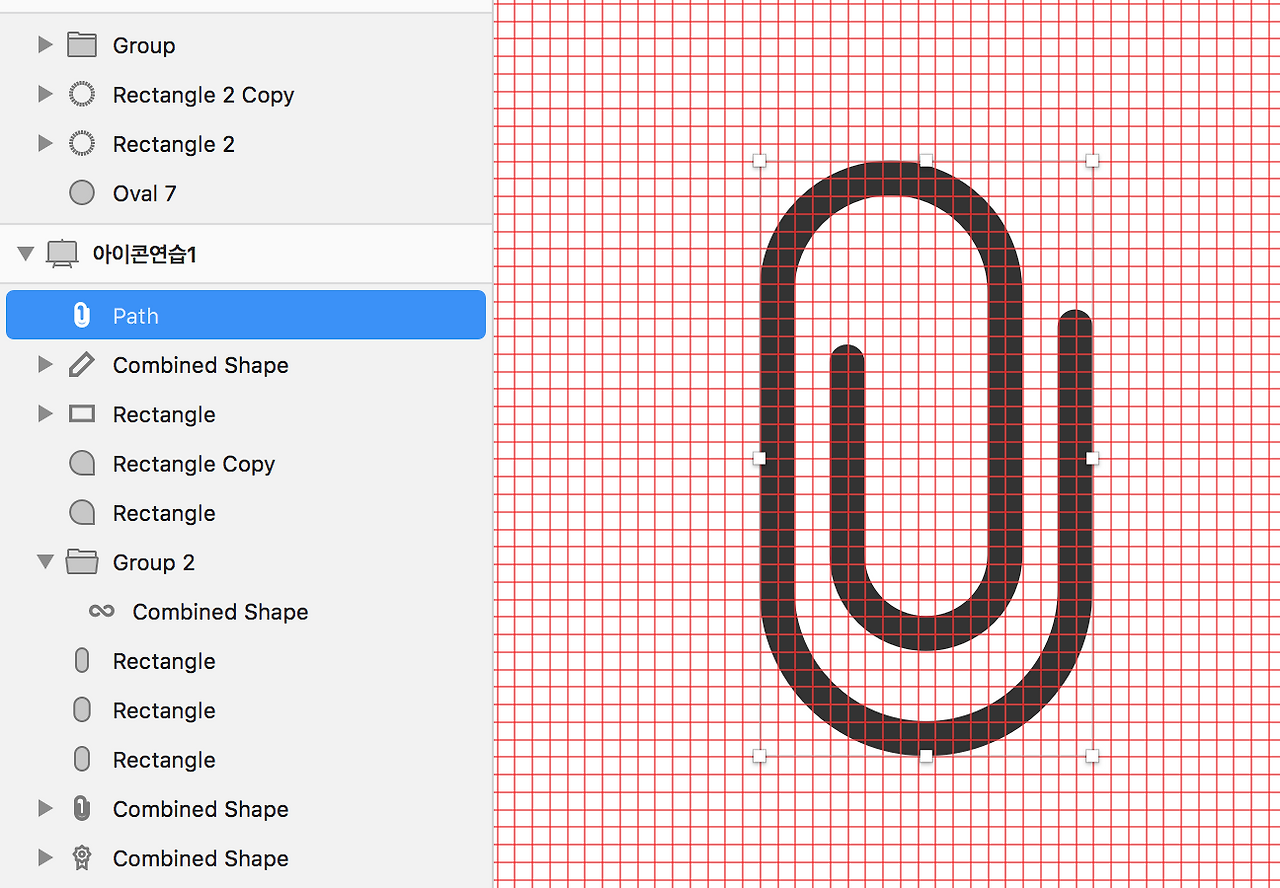1280x888 pixels.
Task: Collapse the 아이콘연습1 artboard
Action: [x=26, y=254]
